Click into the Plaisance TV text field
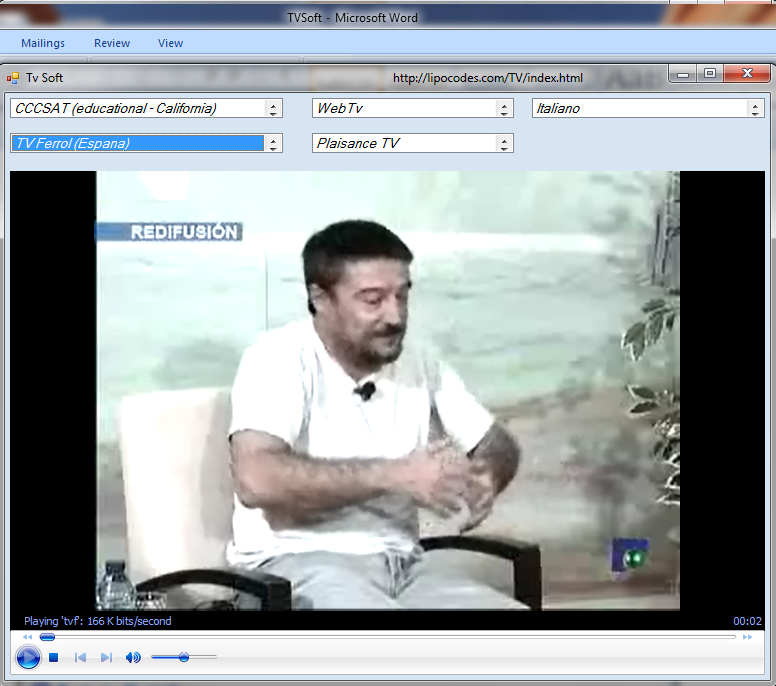Image resolution: width=776 pixels, height=686 pixels. point(404,144)
